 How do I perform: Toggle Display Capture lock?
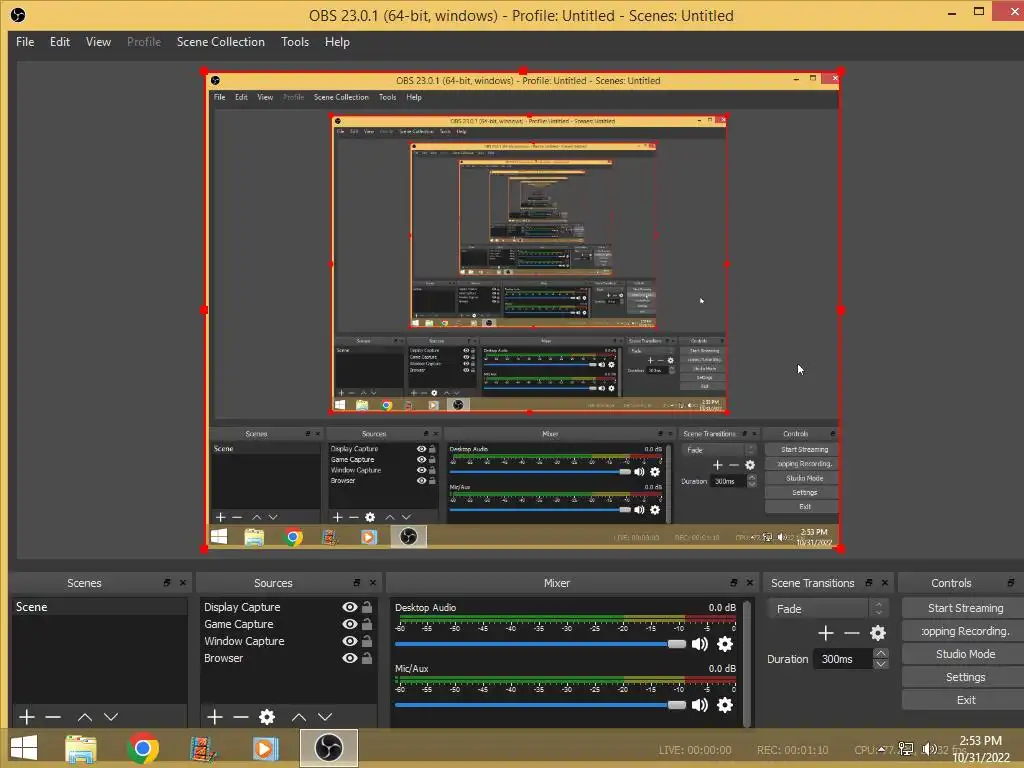(x=367, y=607)
